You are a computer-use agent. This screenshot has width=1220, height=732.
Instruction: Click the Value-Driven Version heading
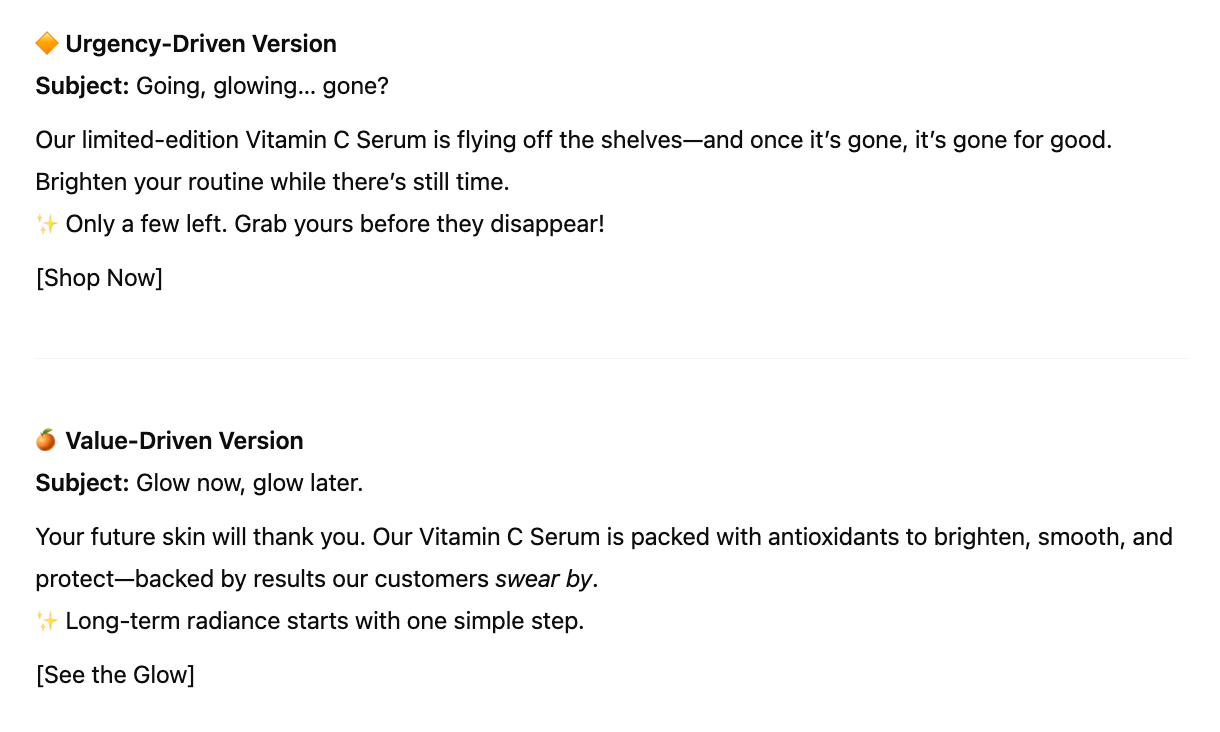click(185, 441)
